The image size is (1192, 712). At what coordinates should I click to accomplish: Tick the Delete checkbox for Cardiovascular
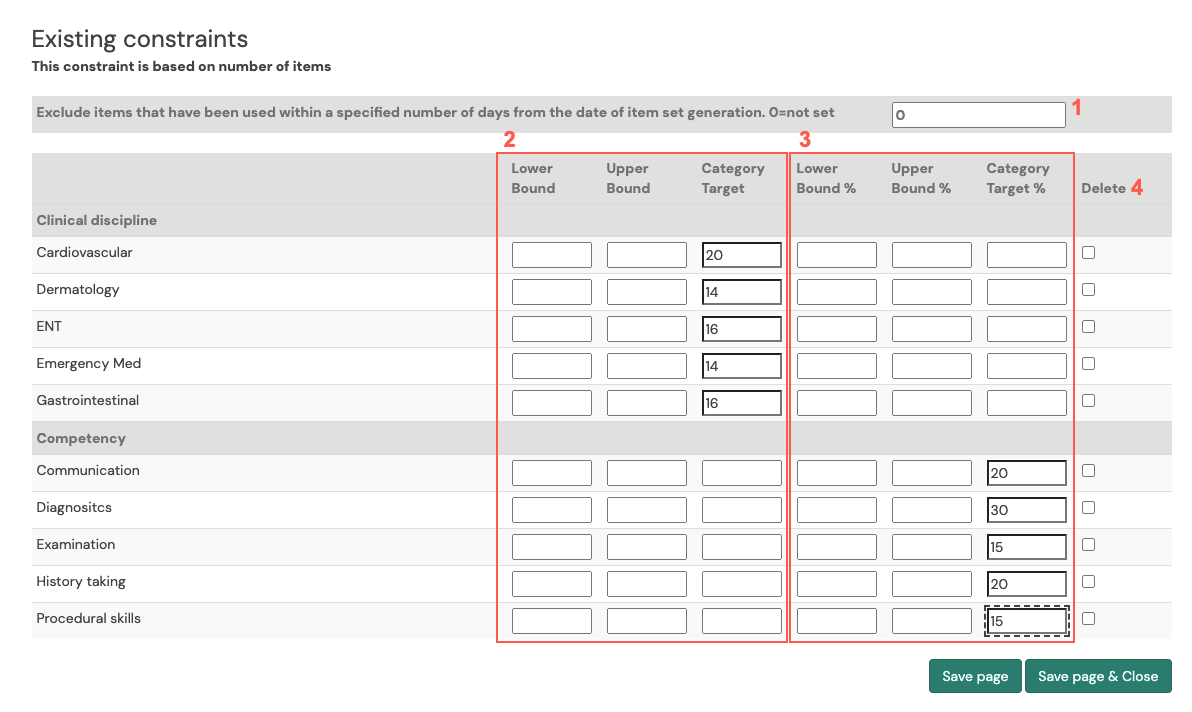click(x=1089, y=253)
